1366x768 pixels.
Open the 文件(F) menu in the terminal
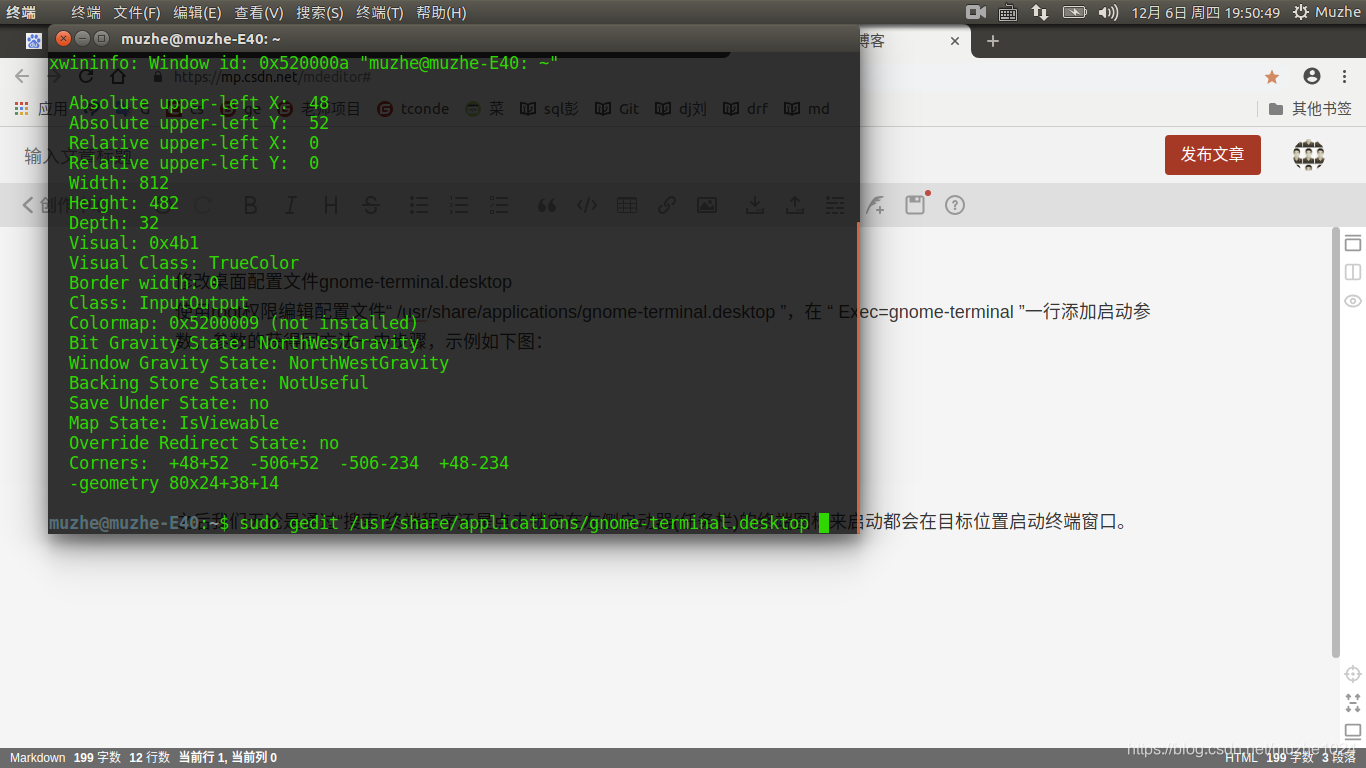pos(137,12)
